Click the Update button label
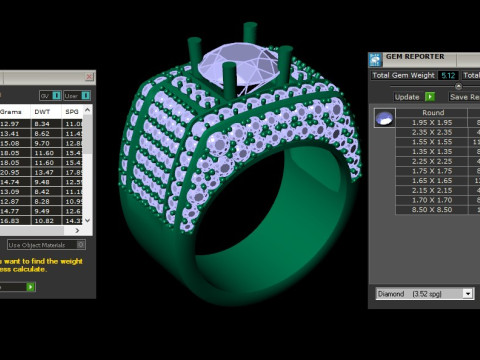This screenshot has width=480, height=360. coord(407,97)
